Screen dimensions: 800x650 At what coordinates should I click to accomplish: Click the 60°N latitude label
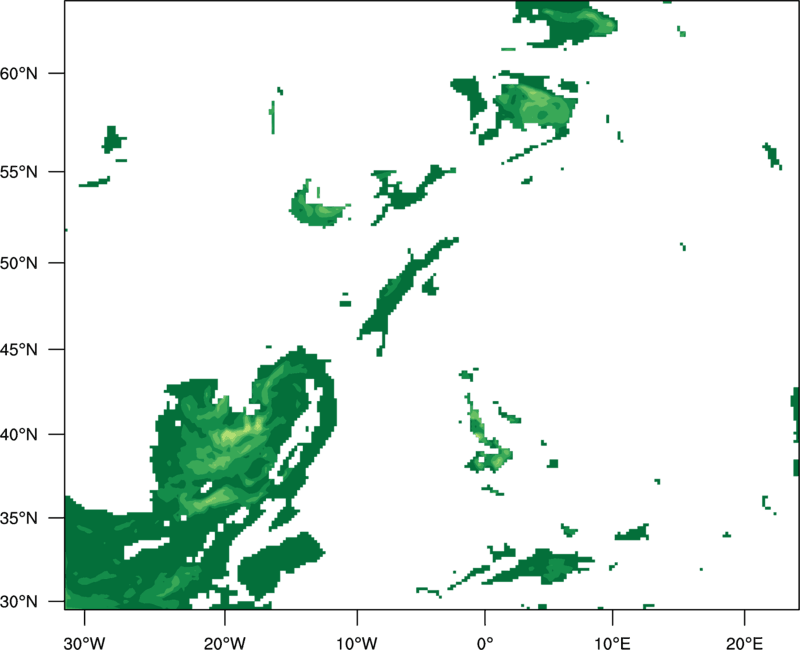tap(19, 73)
